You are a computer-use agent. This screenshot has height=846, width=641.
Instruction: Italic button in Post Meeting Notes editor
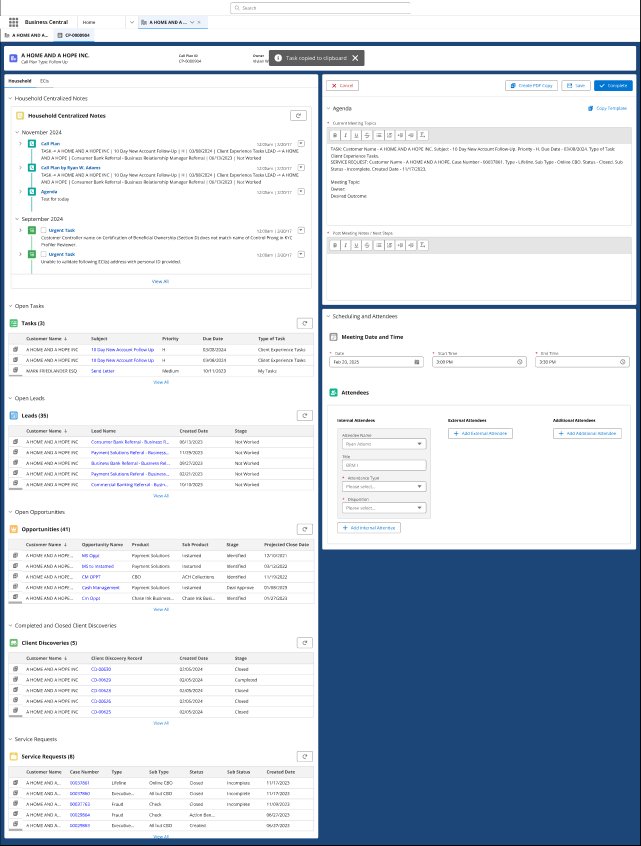345,245
